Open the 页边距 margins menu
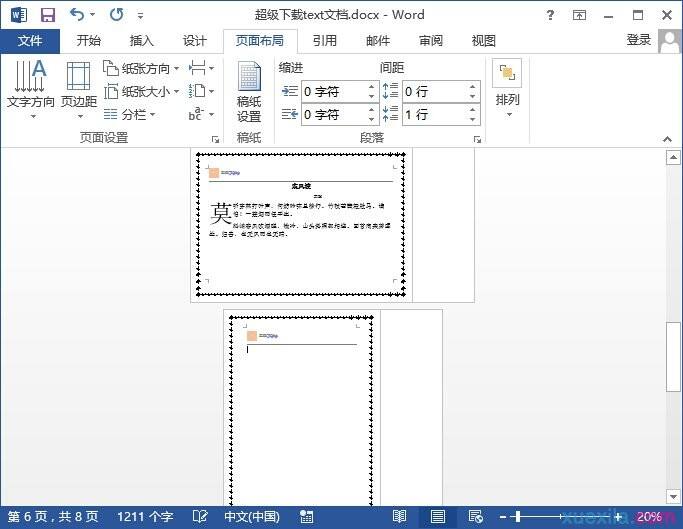The image size is (683, 529). click(x=79, y=89)
